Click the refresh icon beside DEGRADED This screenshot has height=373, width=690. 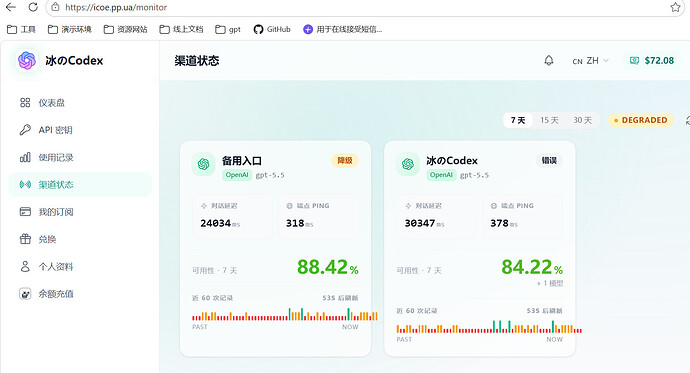687,120
